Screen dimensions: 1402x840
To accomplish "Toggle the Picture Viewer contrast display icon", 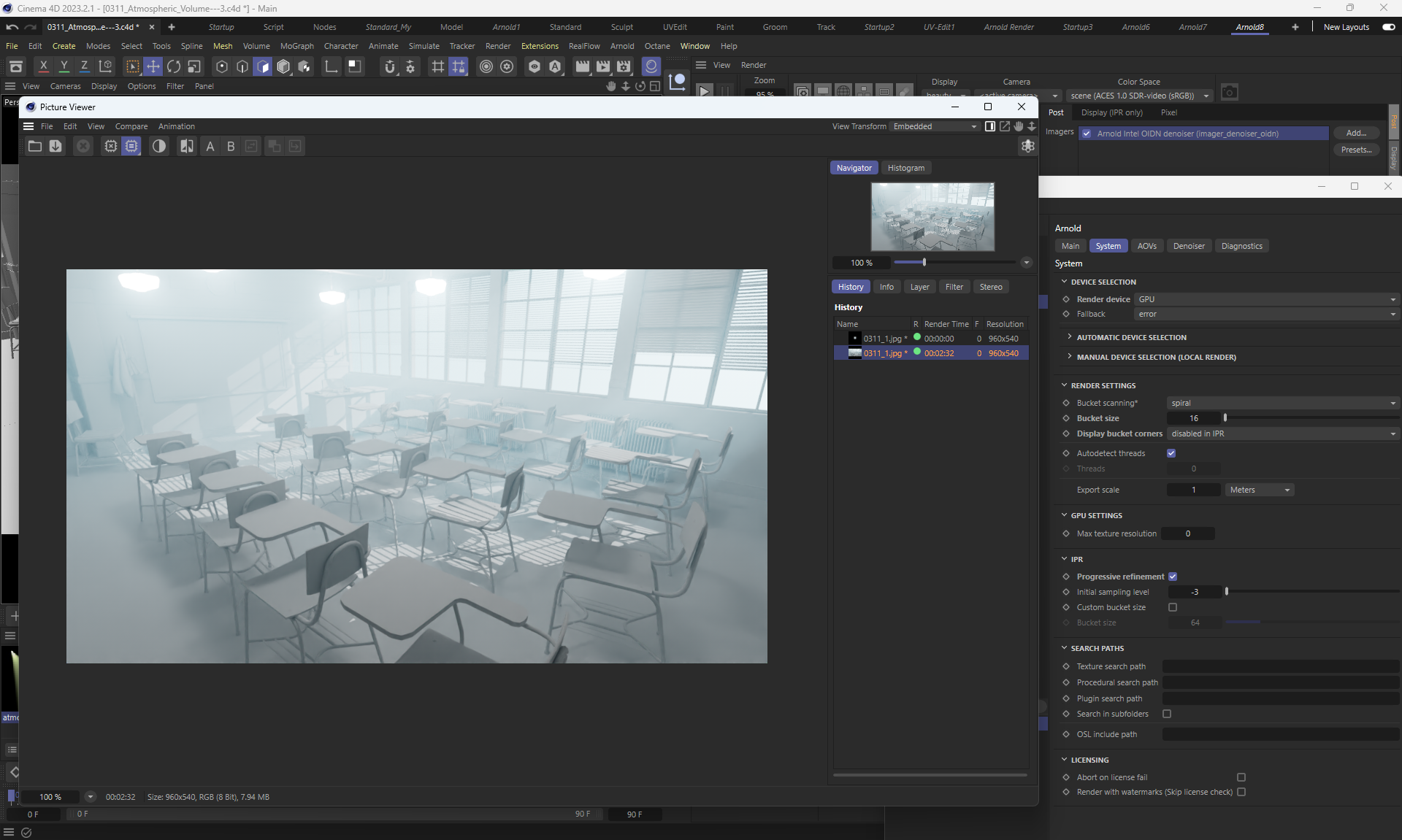I will 158,147.
